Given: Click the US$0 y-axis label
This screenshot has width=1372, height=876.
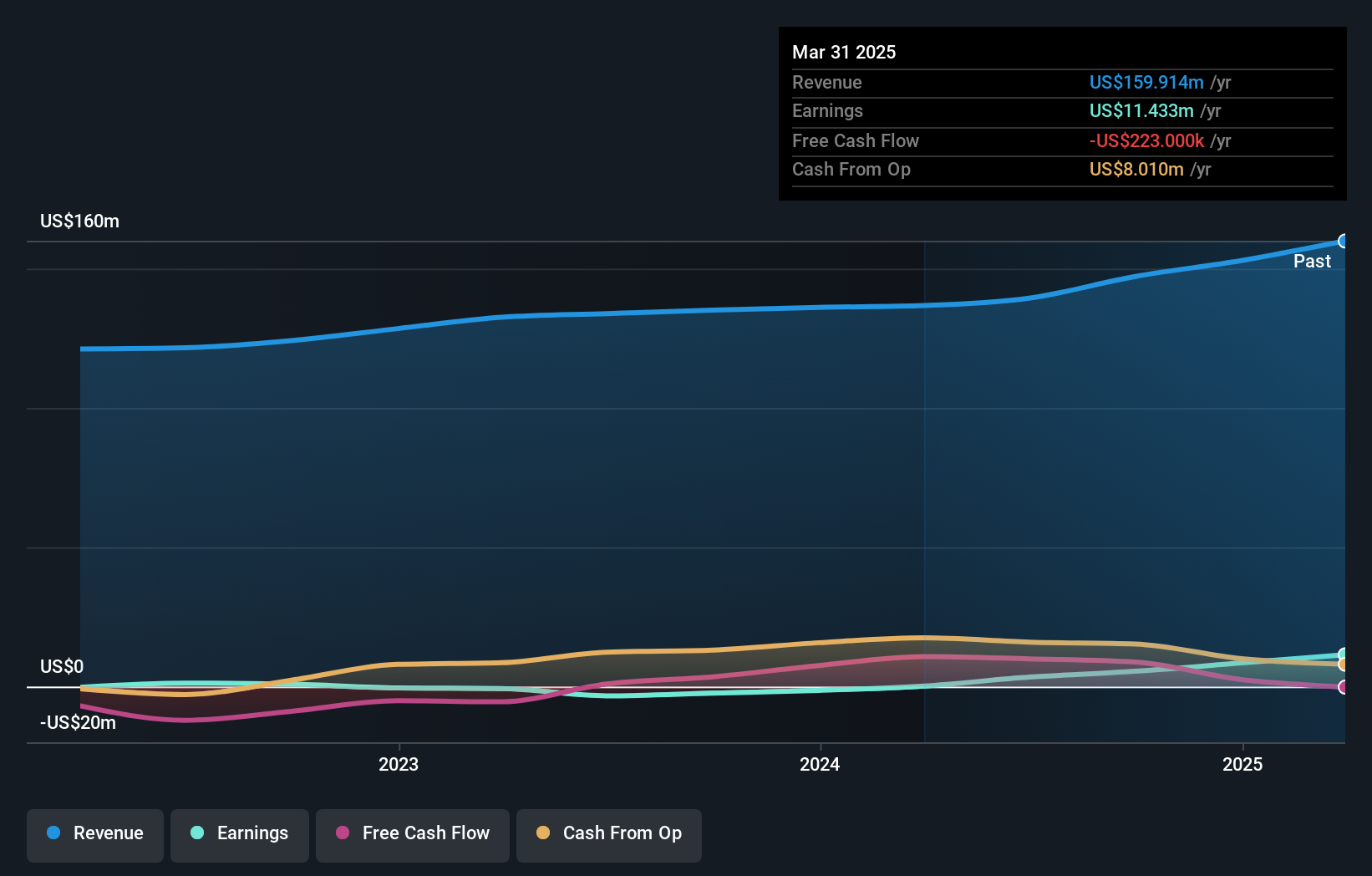Looking at the screenshot, I should coord(62,666).
